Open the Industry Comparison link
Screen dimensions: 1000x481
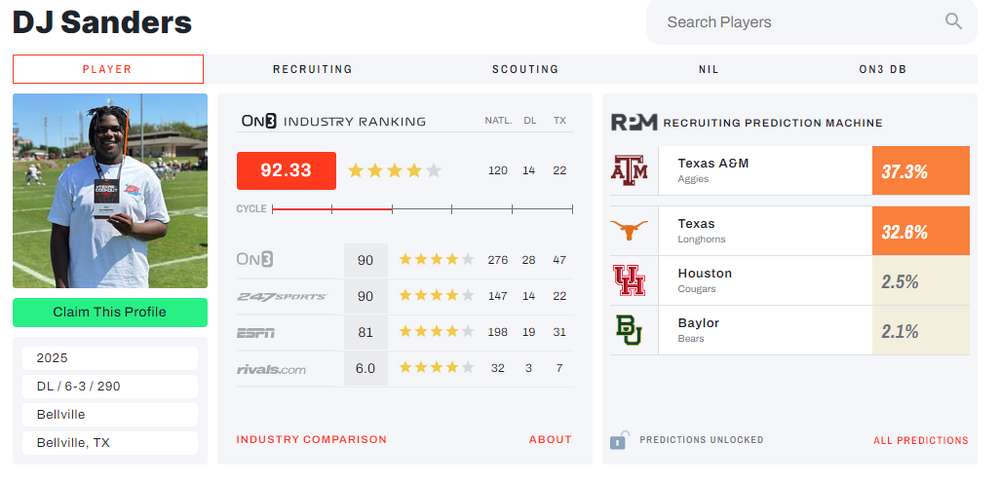point(311,440)
